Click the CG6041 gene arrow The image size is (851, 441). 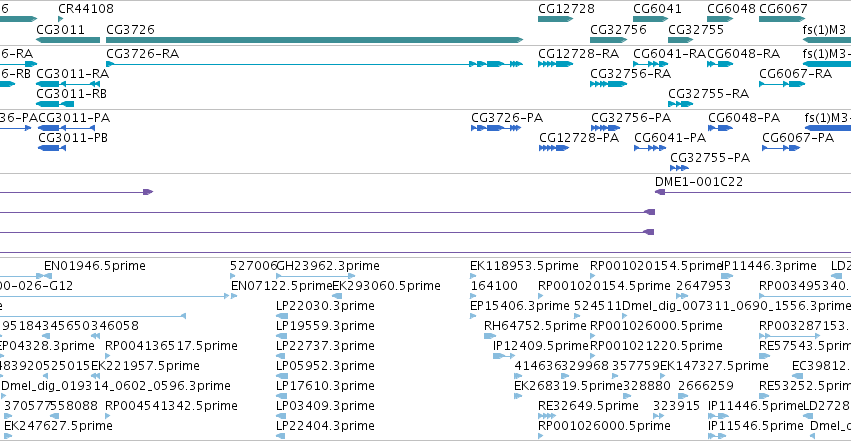[651, 19]
